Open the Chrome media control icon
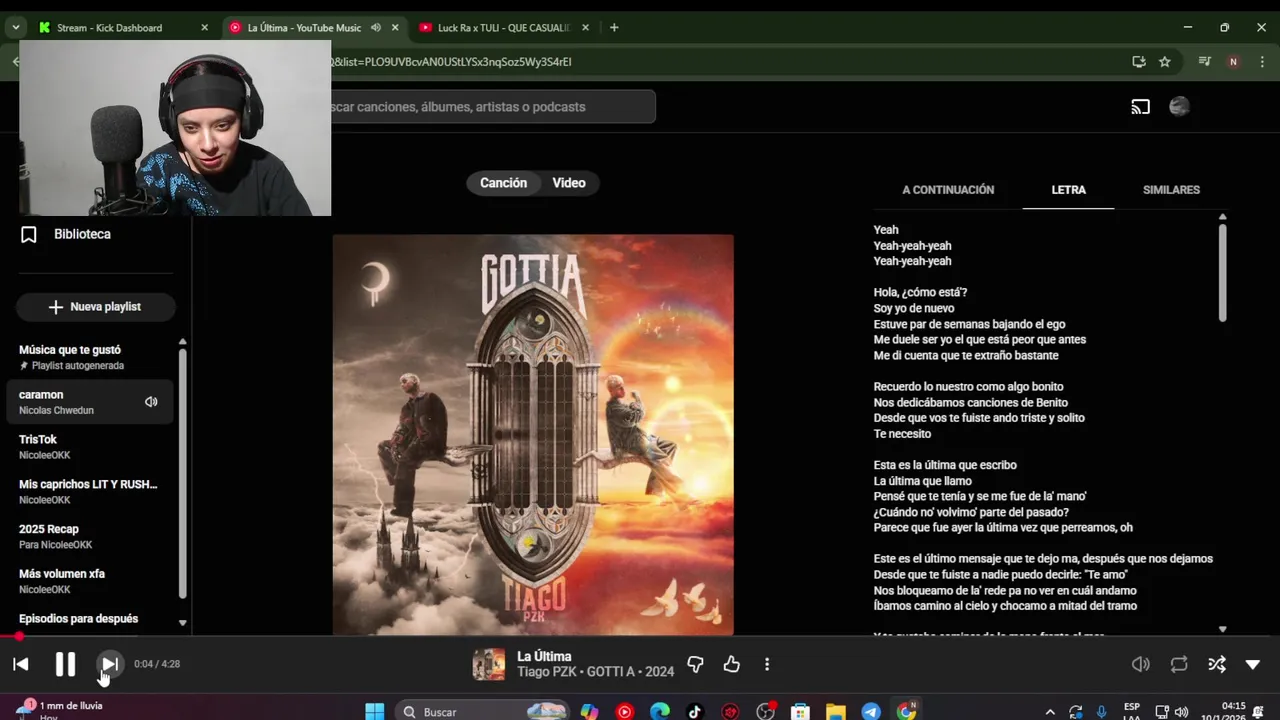Viewport: 1280px width, 720px height. (1204, 62)
